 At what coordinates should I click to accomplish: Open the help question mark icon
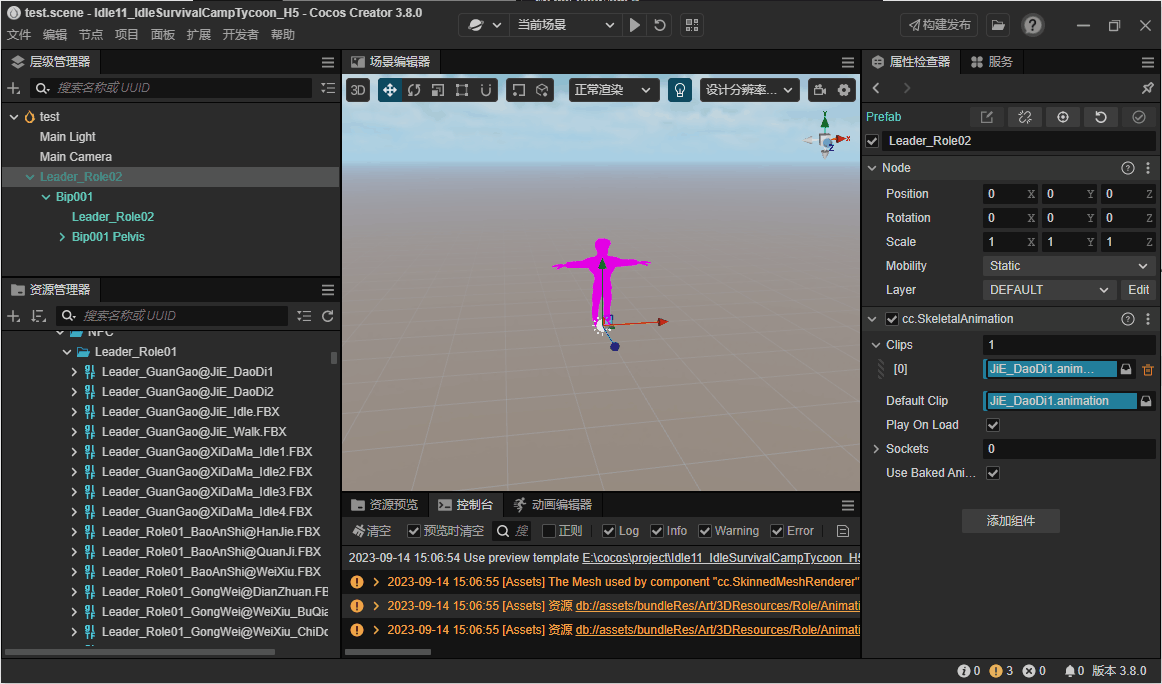click(1032, 25)
